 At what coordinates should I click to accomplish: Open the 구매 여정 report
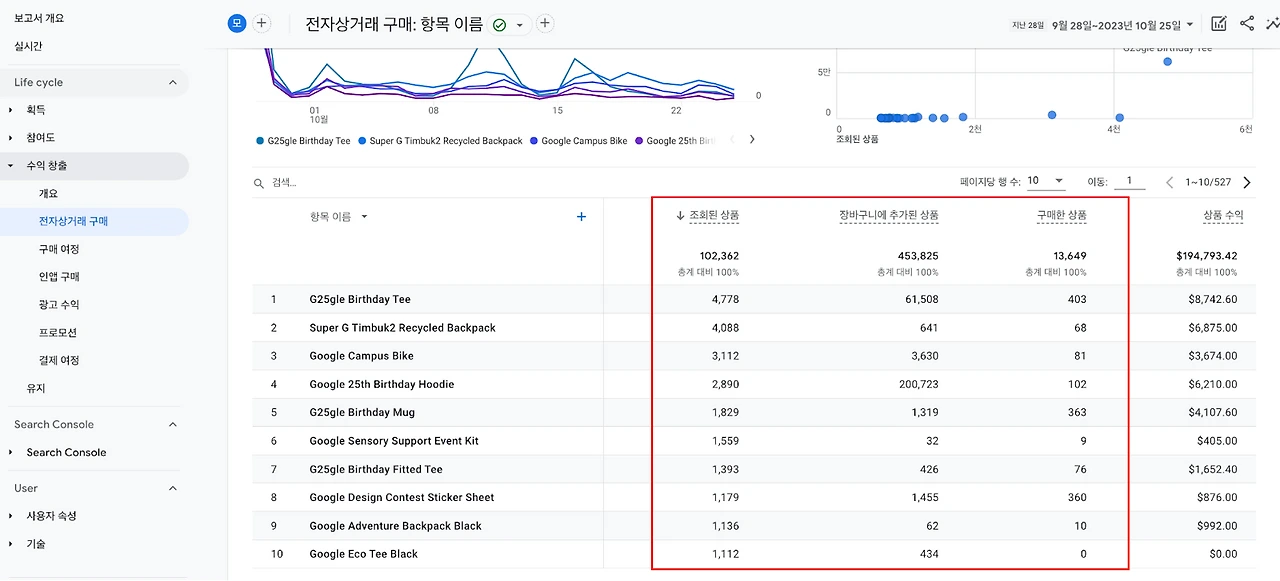(59, 249)
